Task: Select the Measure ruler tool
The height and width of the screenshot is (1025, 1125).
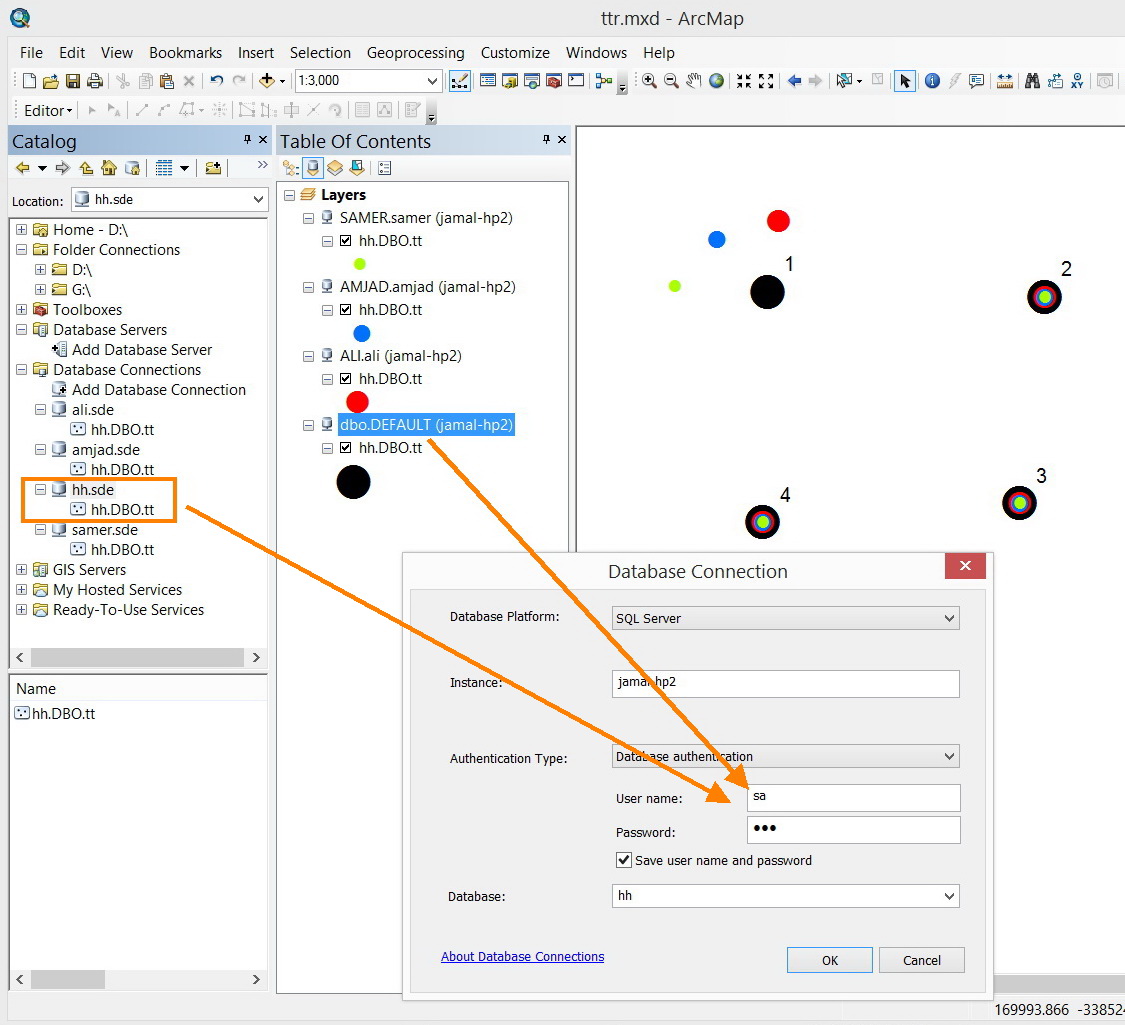Action: click(x=1004, y=81)
